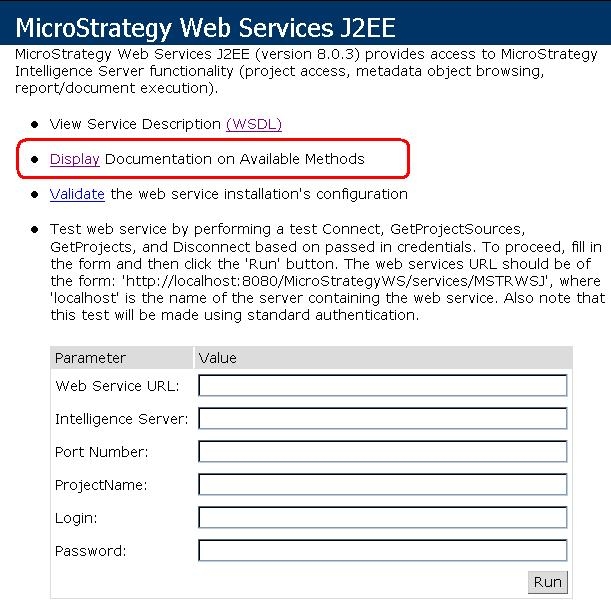Click the 'Port Number:' label

pyautogui.click(x=101, y=452)
